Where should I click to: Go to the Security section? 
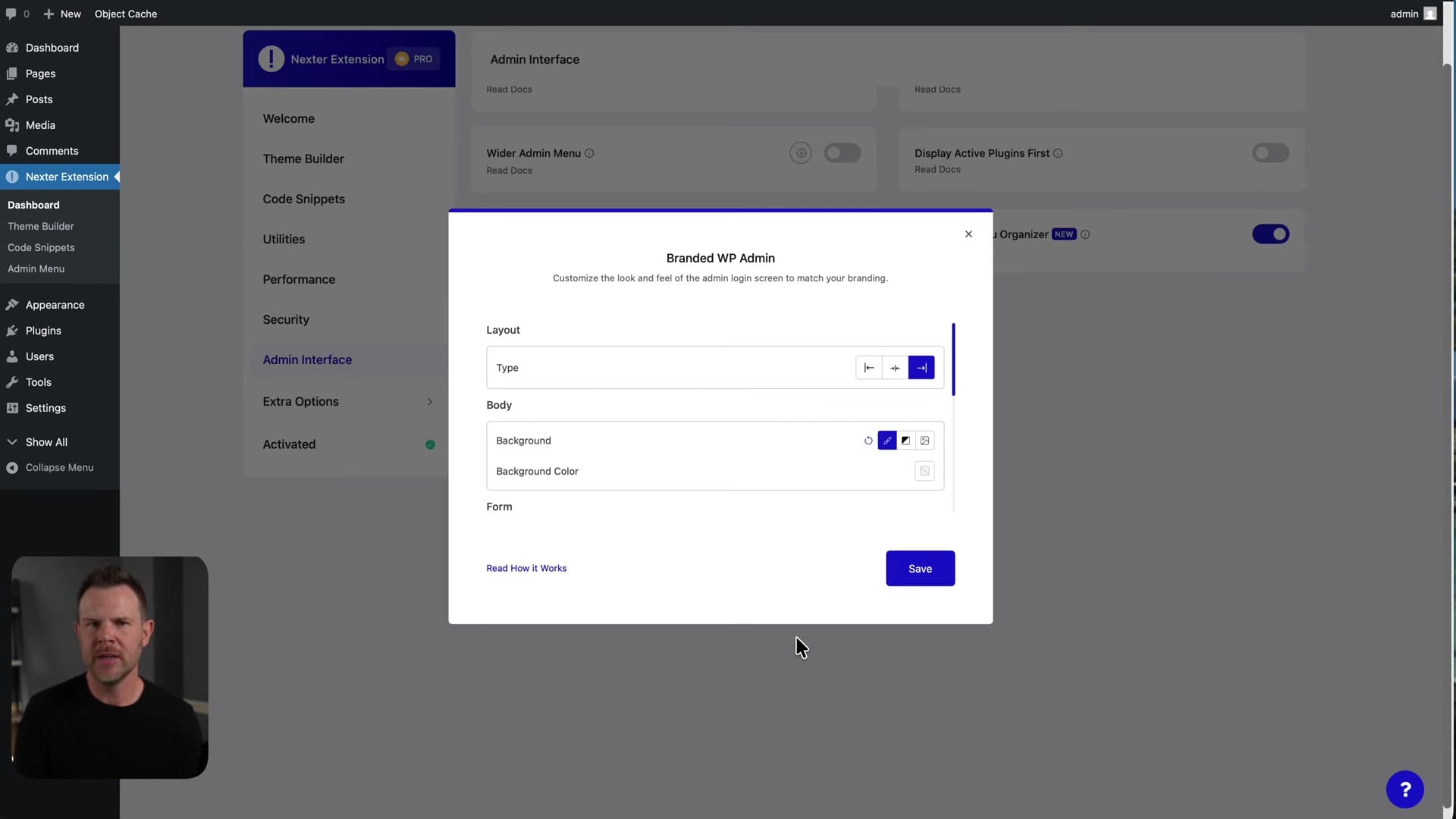286,319
